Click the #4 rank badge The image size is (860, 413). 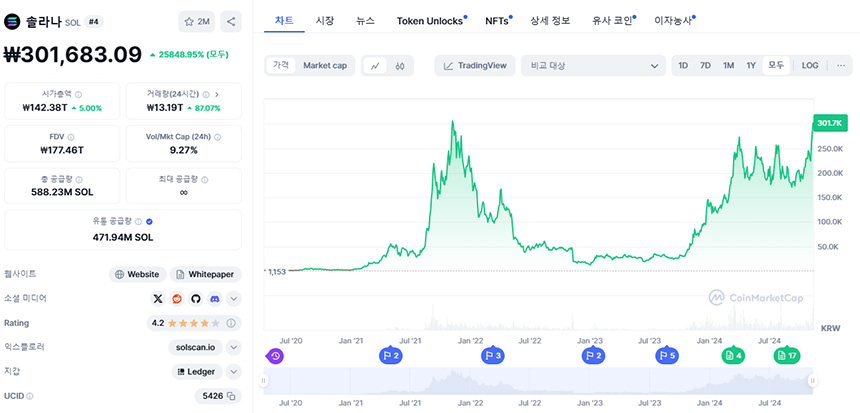(x=93, y=22)
